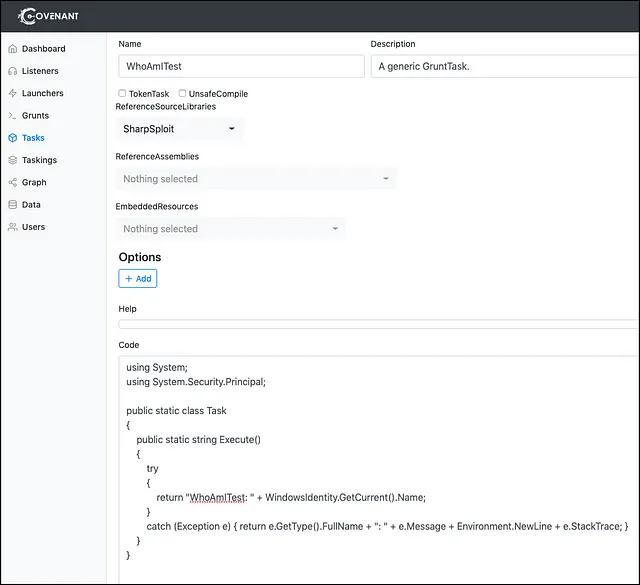This screenshot has width=640, height=585.
Task: Click the Graph share-nodes icon
Action: (13, 182)
